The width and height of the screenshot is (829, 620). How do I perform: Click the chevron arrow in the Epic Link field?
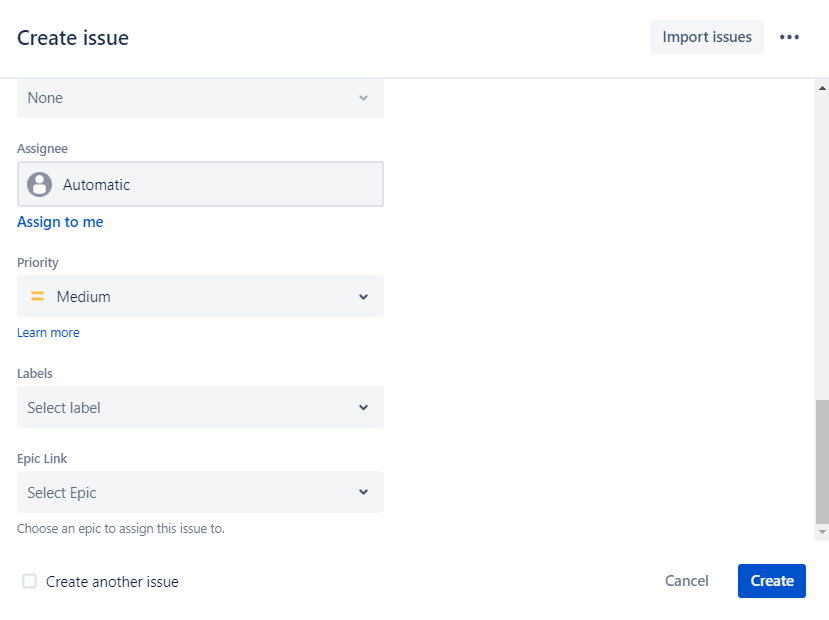[363, 493]
